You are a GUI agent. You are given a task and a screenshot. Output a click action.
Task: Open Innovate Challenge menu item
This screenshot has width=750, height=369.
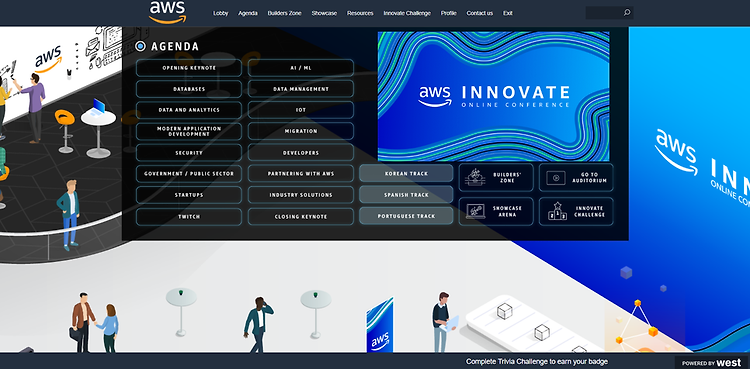click(407, 13)
